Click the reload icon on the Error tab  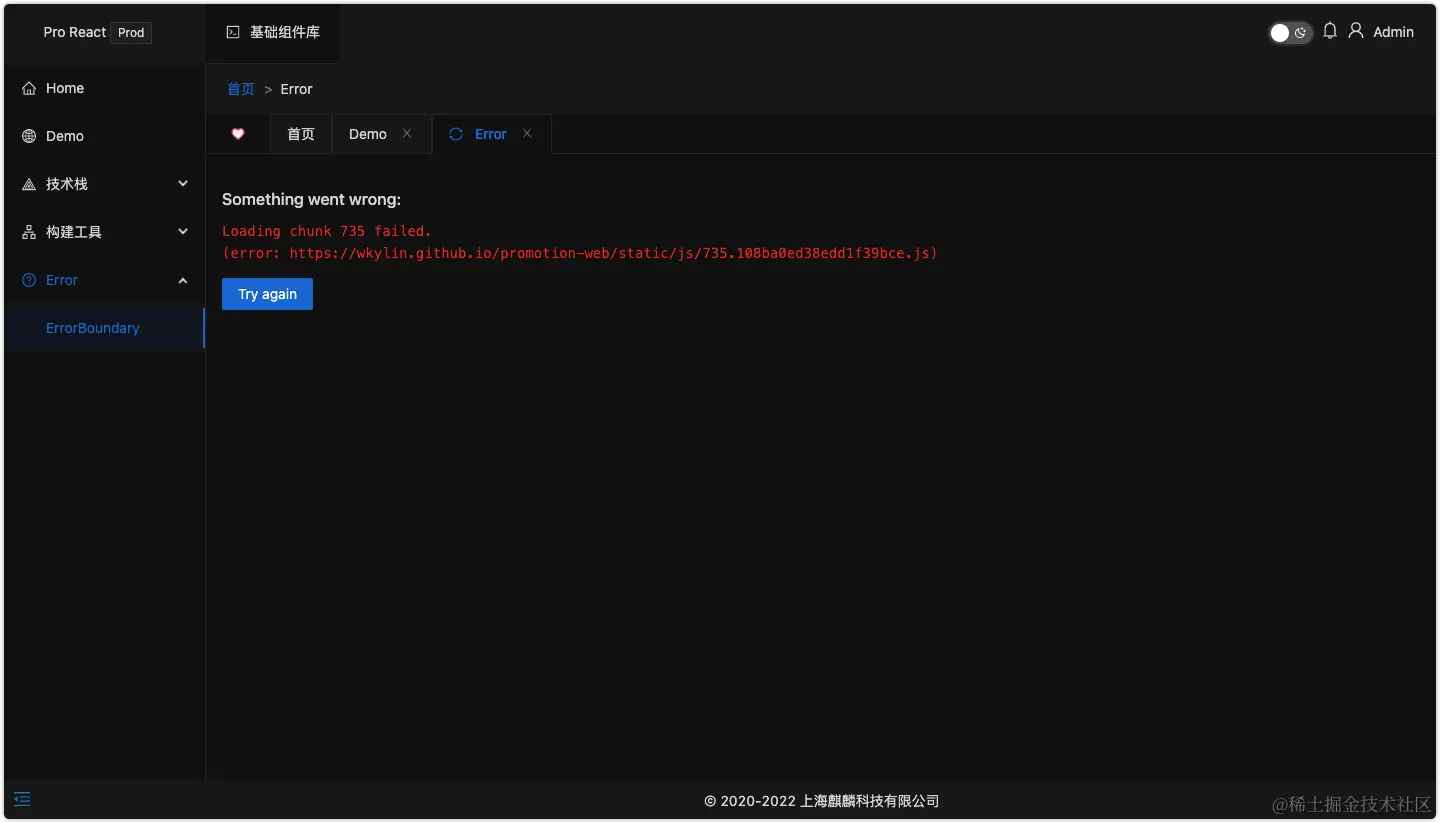tap(456, 134)
